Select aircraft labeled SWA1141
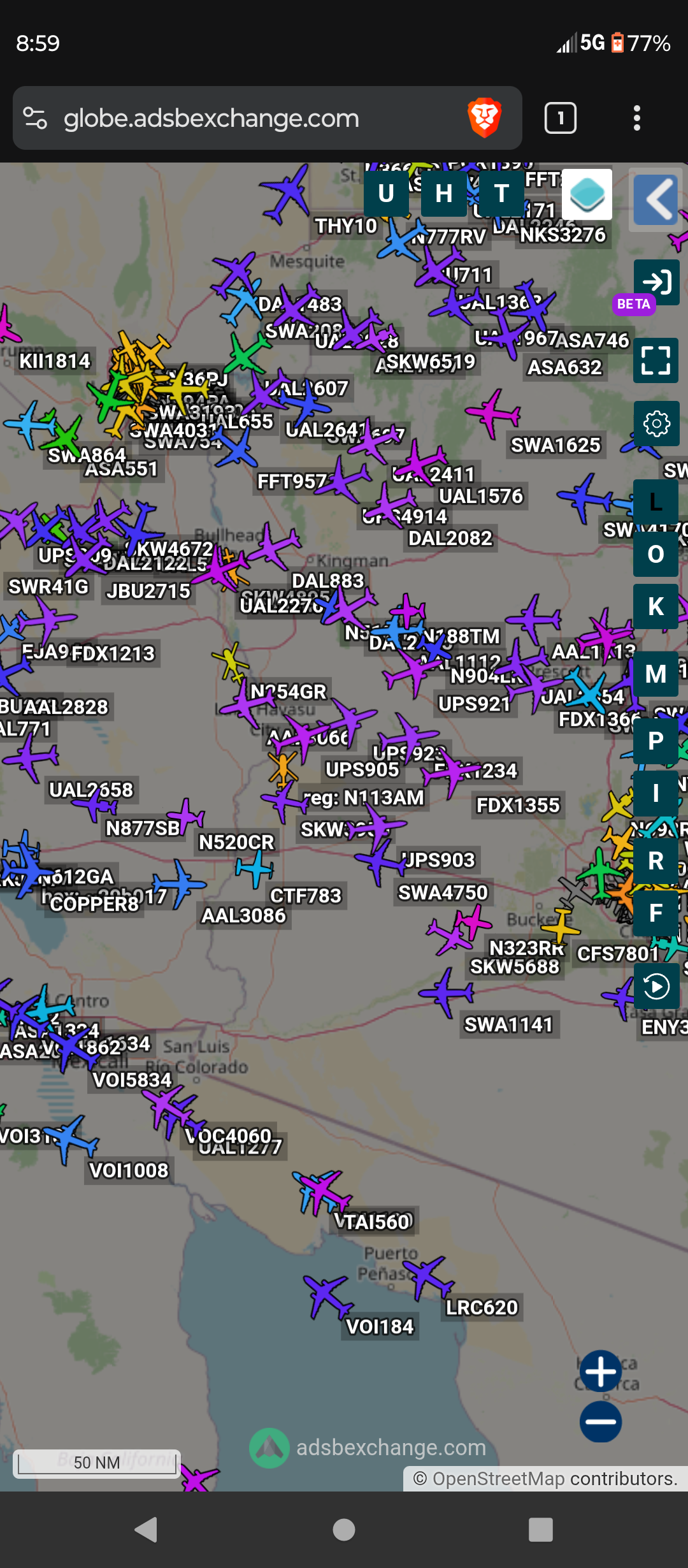 click(x=447, y=992)
